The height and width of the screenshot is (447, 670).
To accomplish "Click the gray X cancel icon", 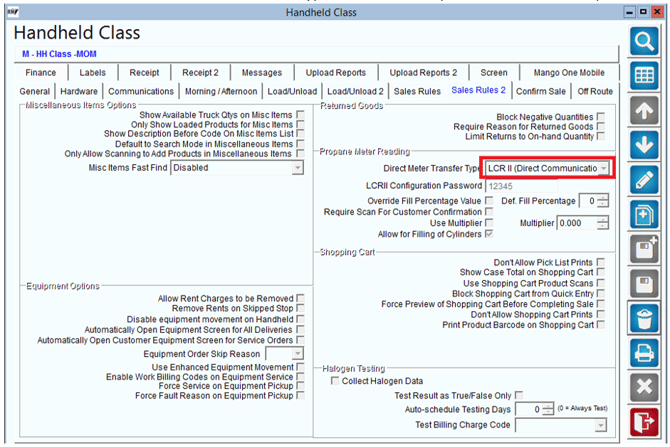I will [x=644, y=387].
